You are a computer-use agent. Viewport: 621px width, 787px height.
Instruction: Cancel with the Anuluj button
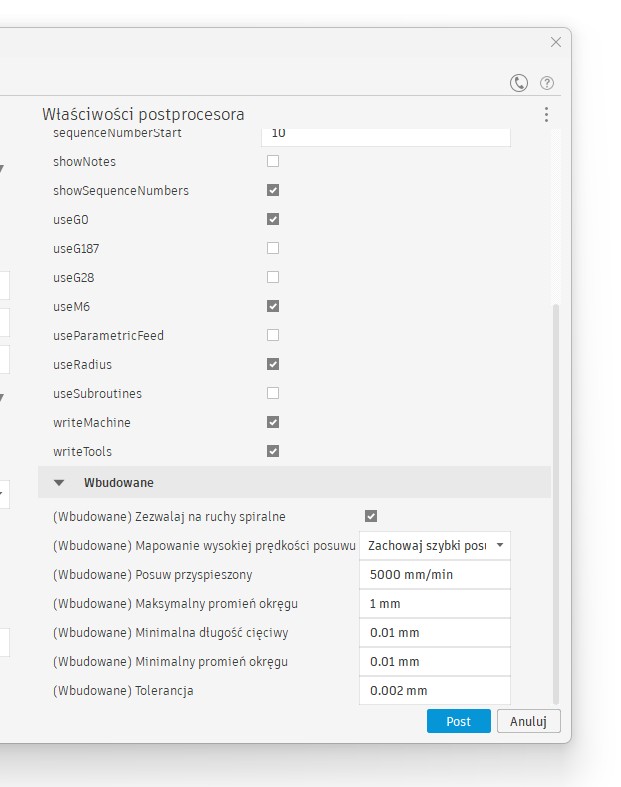tap(529, 721)
